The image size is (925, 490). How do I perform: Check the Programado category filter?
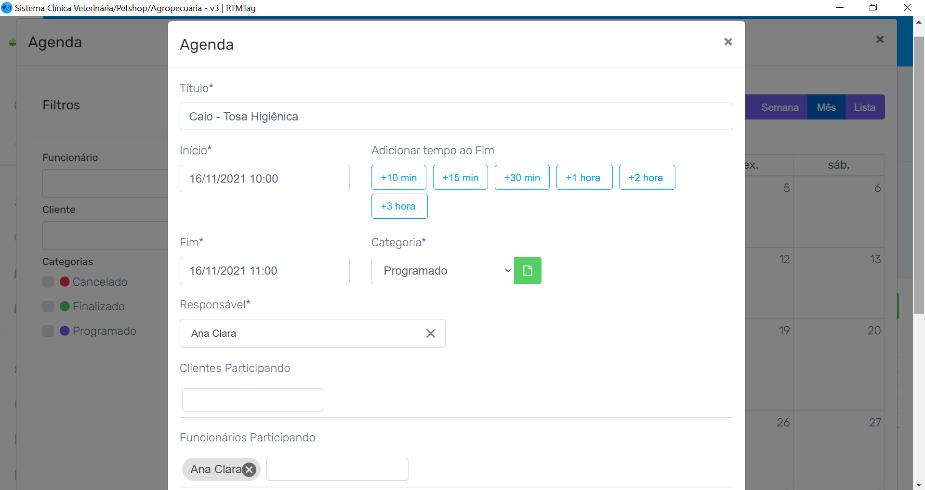[x=48, y=331]
